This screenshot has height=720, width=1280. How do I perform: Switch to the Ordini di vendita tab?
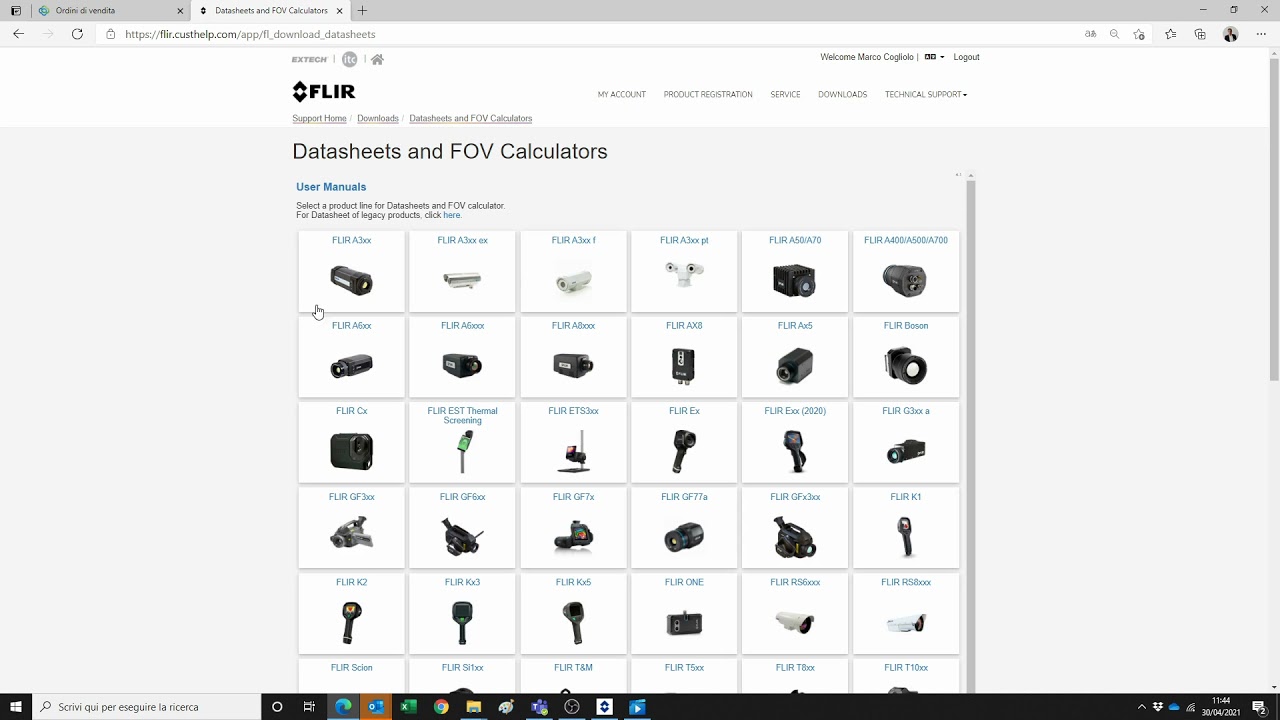point(110,11)
